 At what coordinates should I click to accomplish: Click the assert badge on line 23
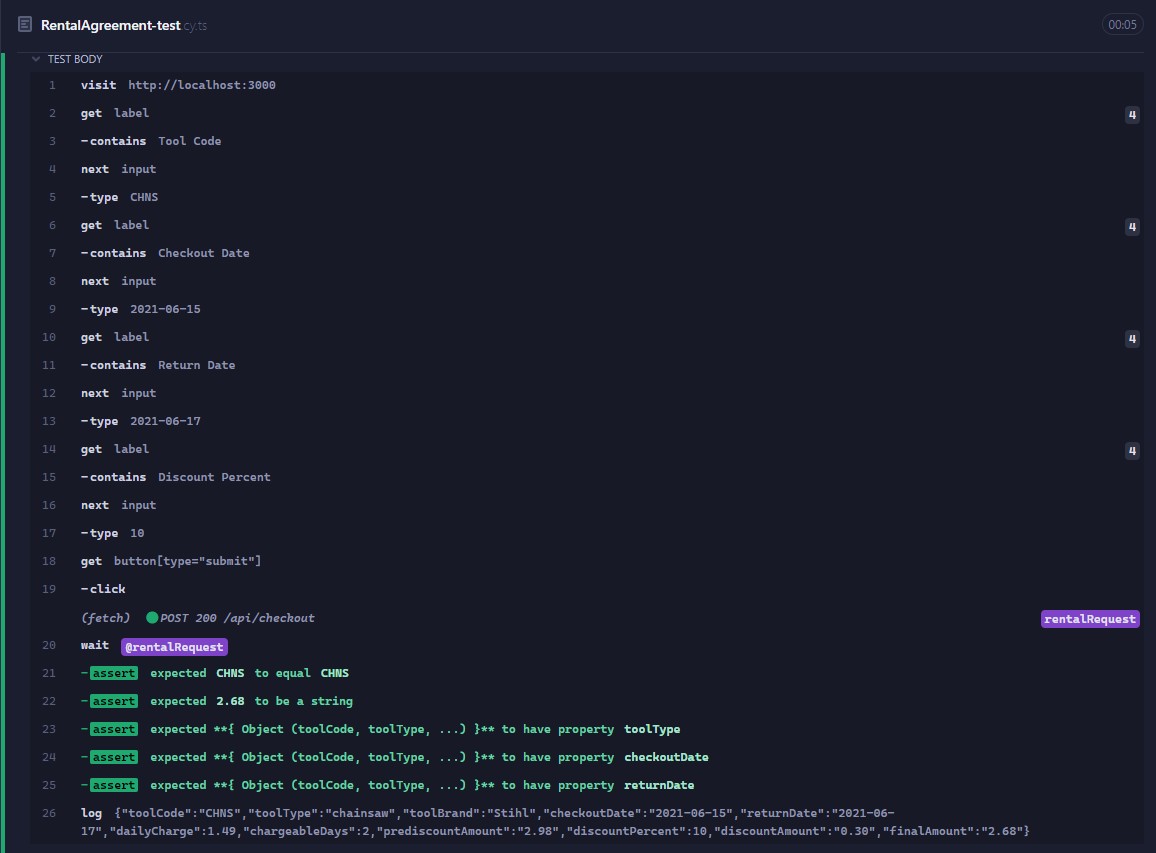pos(114,729)
